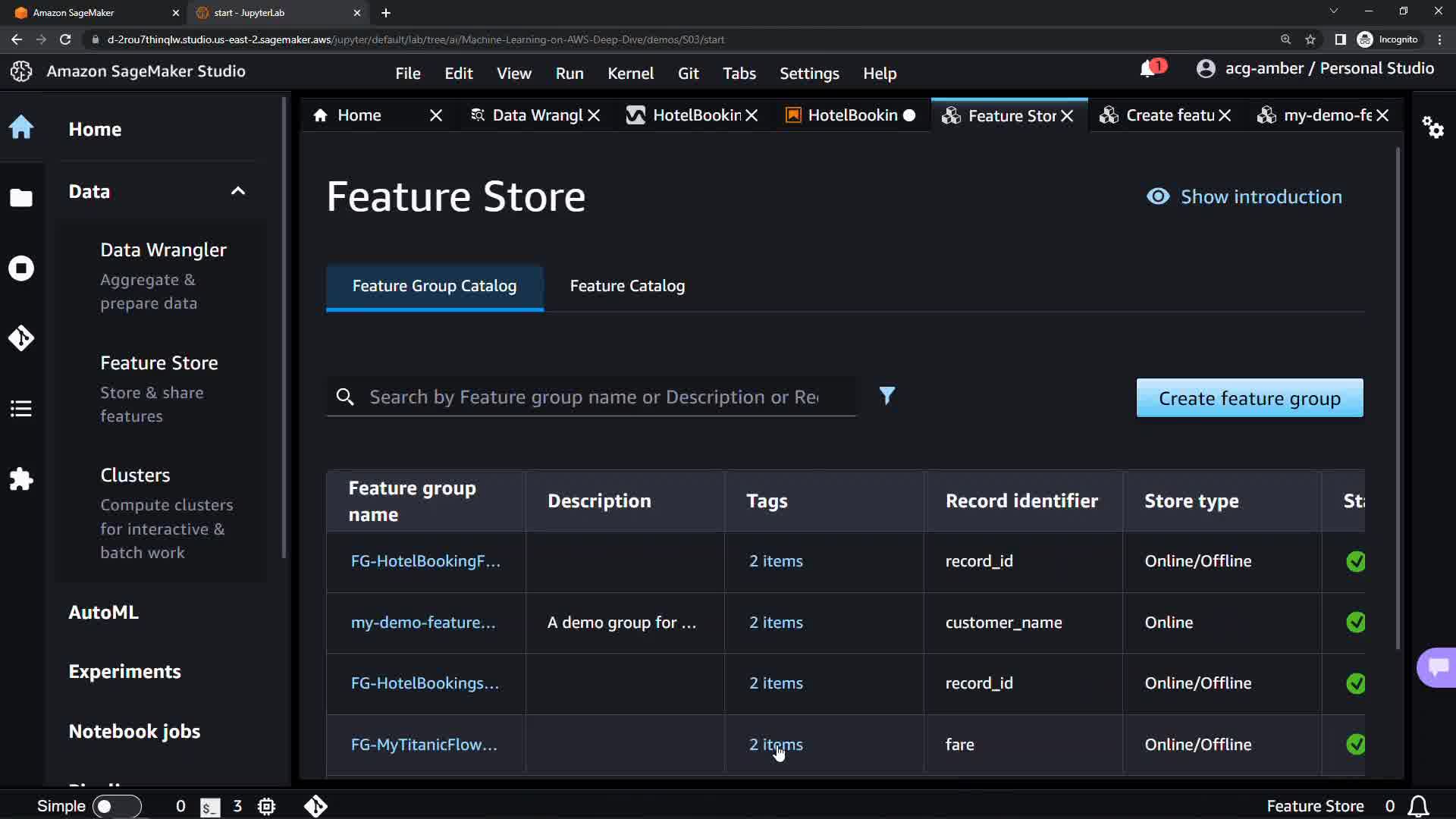Click the vertical scrollbar in Feature Store
Screen dimensions: 1456x819
point(1398,398)
